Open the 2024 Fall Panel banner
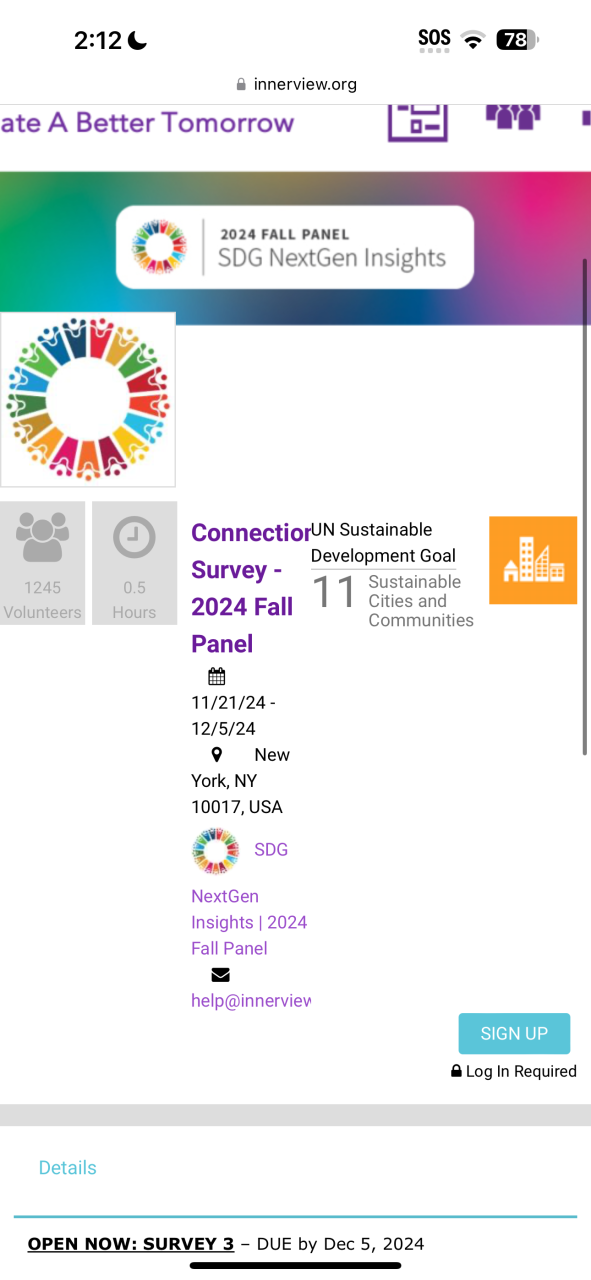 (295, 247)
